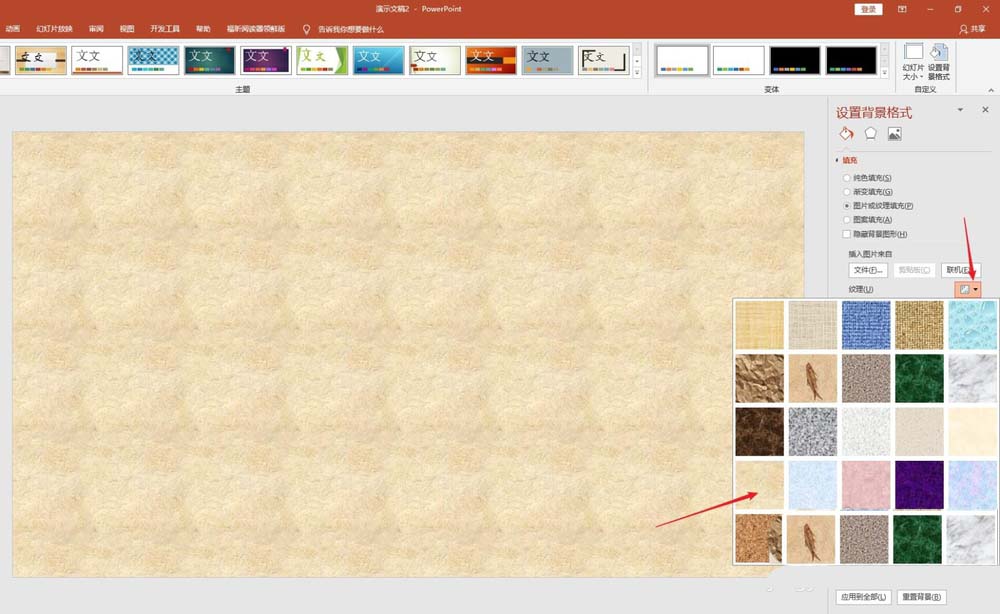Viewport: 1000px width, 614px height.
Task: Click the 文件(F) insert picture button
Action: point(868,270)
